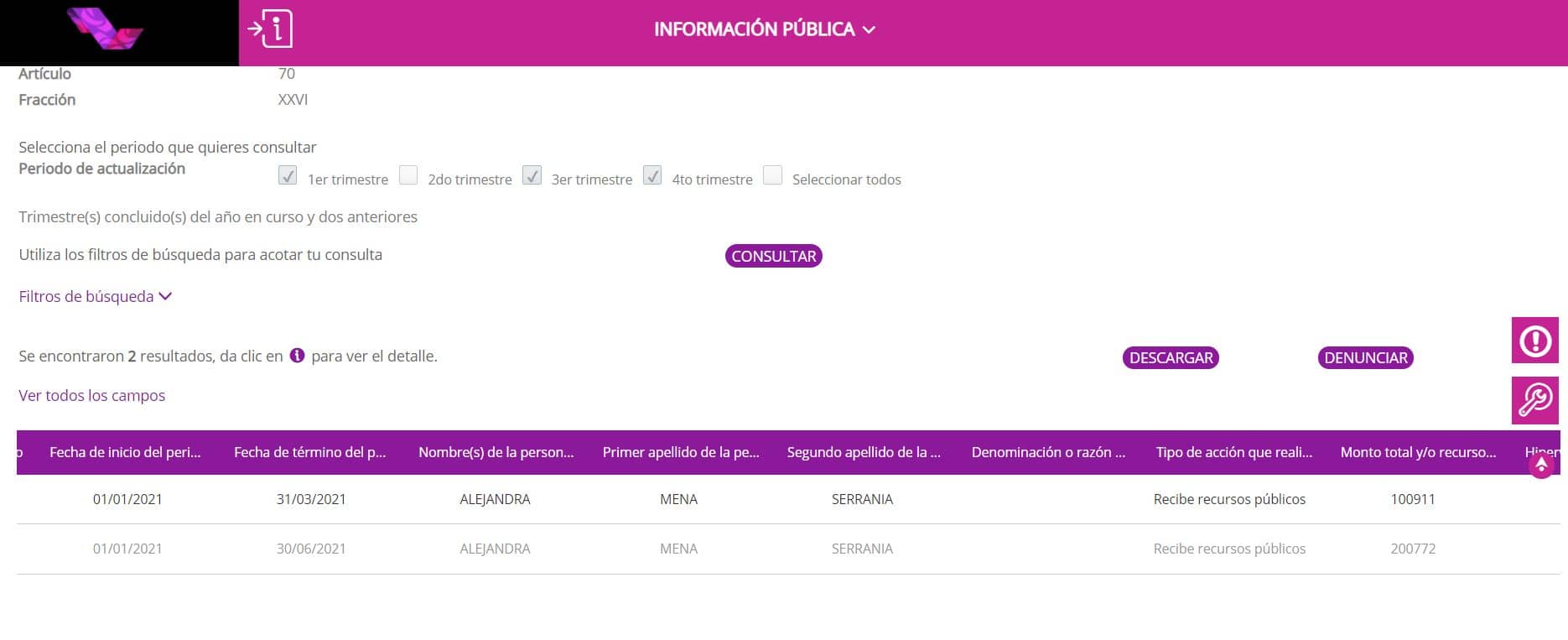Click the Fracción value XXVI
The width and height of the screenshot is (1568, 640).
[x=293, y=100]
